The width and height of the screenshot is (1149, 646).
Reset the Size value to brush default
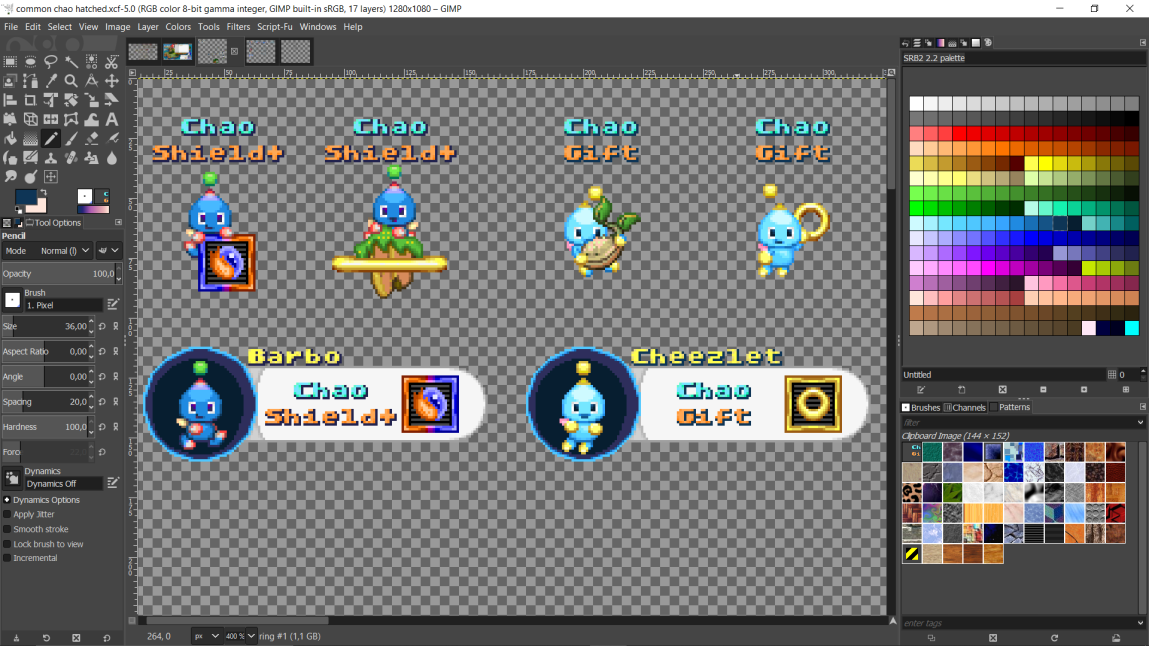click(x=102, y=326)
